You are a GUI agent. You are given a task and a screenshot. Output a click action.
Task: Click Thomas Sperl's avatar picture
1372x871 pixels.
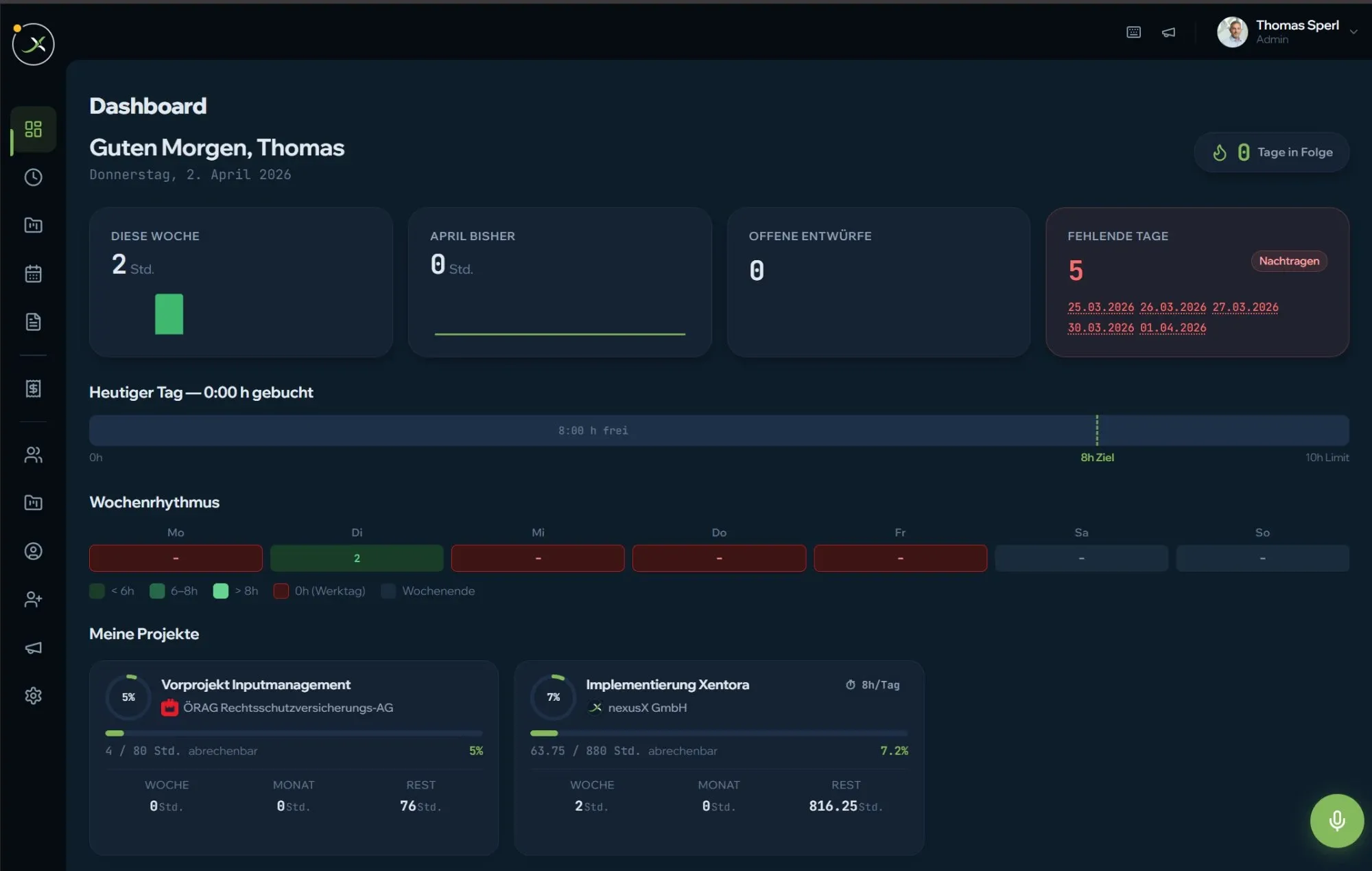[x=1232, y=32]
